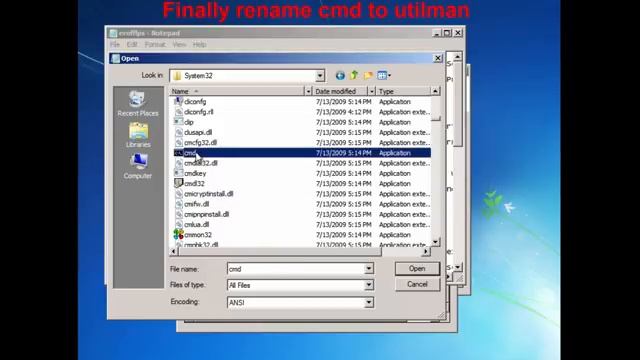Select the cmifw.dll file name
The image size is (640, 360).
[x=197, y=204]
